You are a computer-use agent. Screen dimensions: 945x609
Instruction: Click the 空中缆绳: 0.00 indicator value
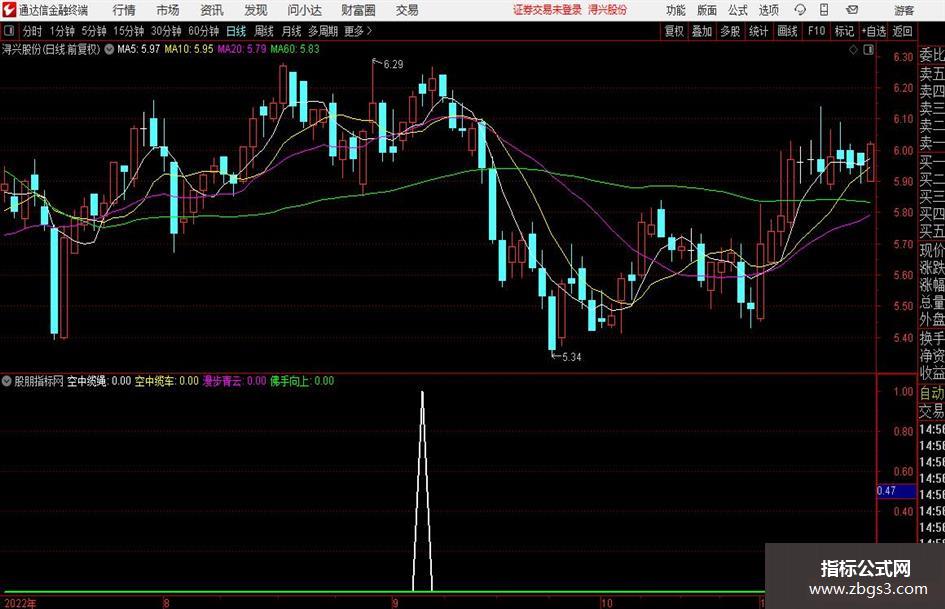99,381
